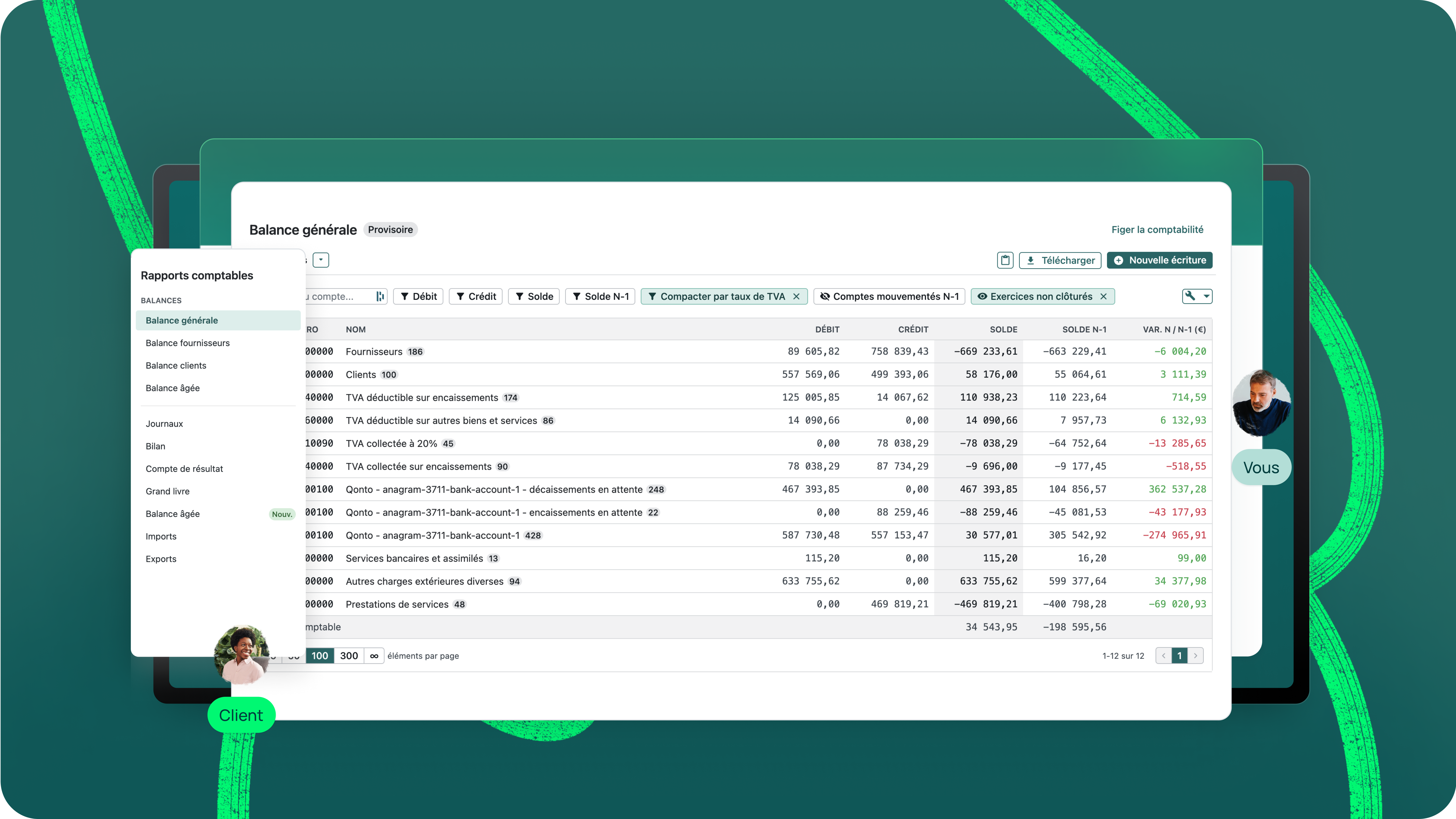Click the clipboard icon near Télécharger
The image size is (1456, 819).
1005,260
